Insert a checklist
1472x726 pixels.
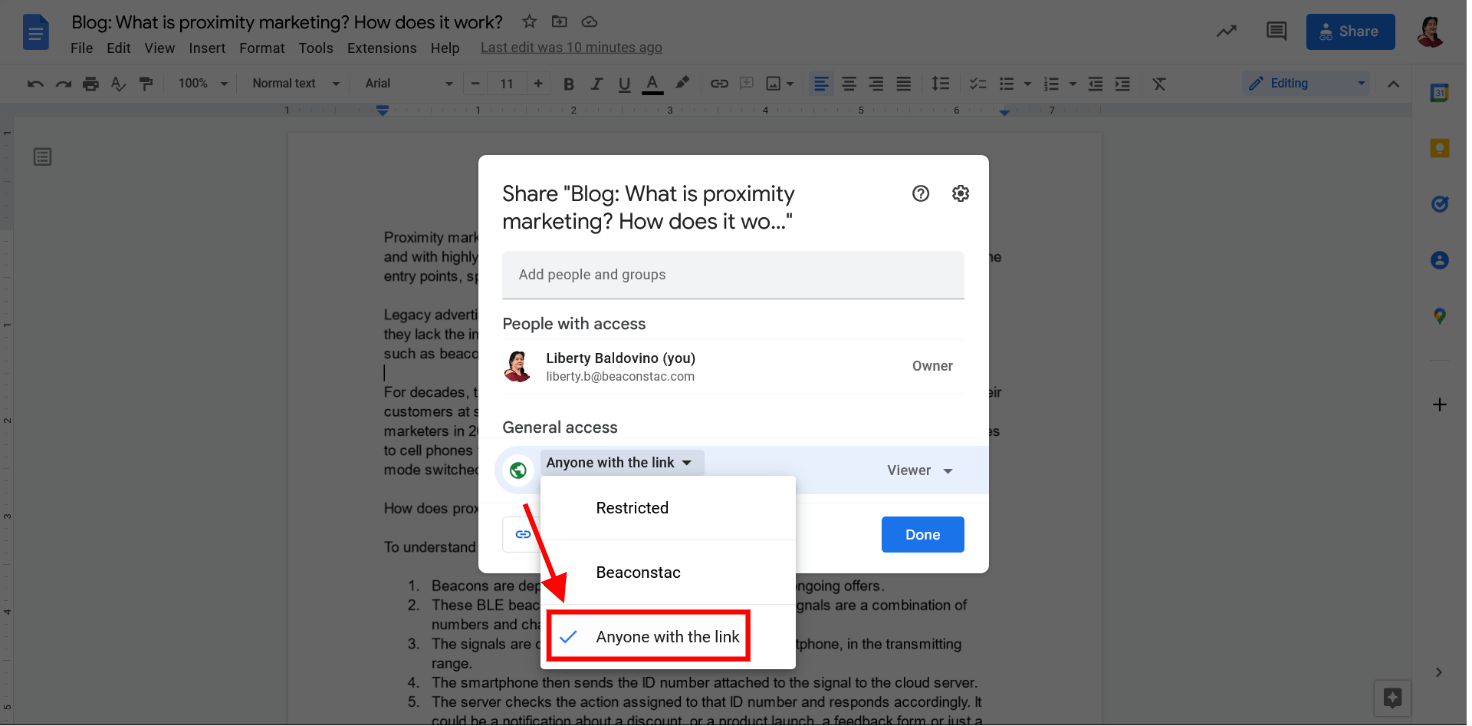978,84
